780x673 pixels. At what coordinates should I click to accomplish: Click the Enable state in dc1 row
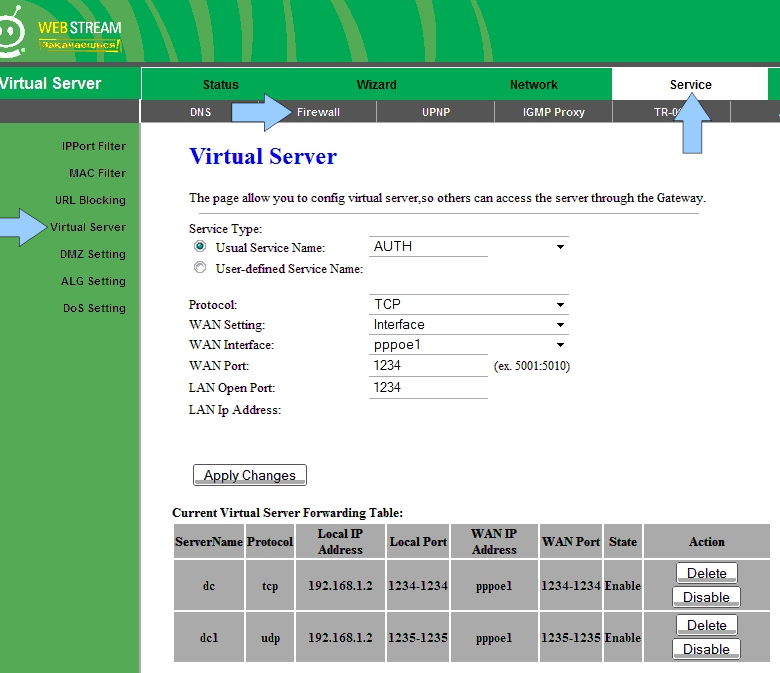pos(623,637)
